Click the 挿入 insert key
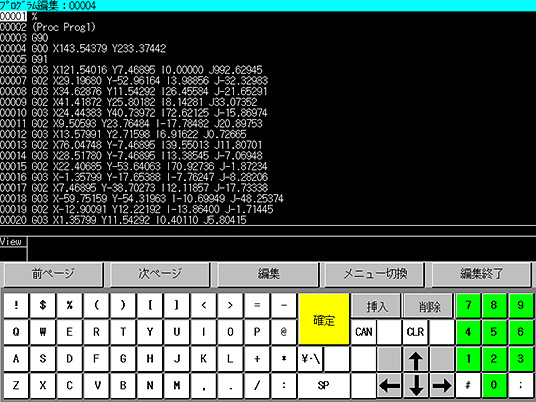 (376, 306)
